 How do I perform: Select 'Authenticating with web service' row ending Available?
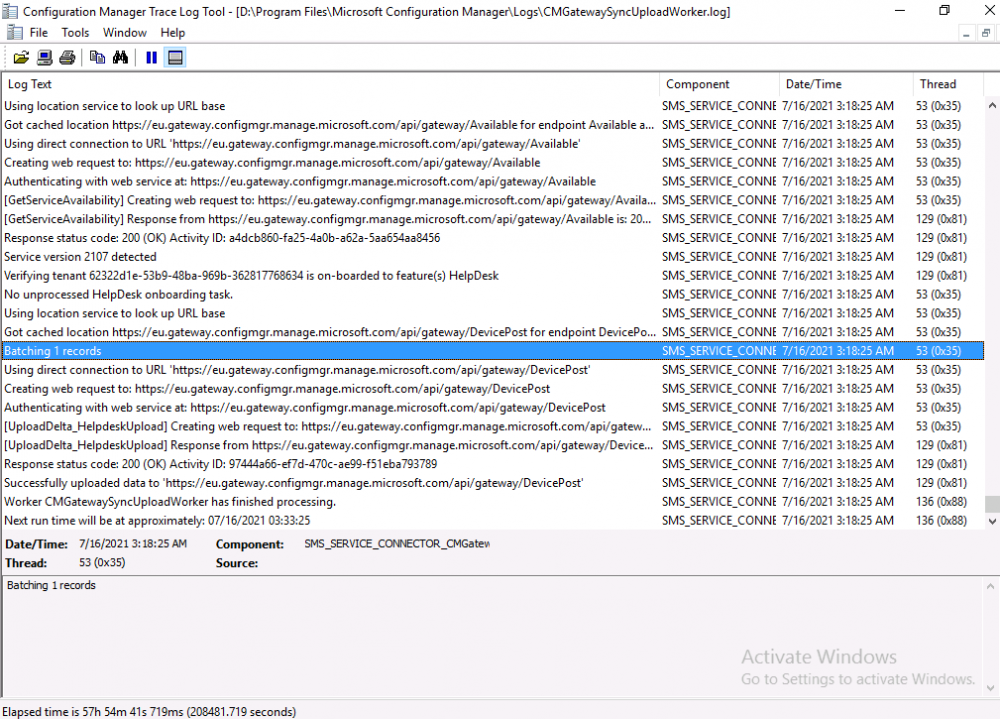(492, 181)
